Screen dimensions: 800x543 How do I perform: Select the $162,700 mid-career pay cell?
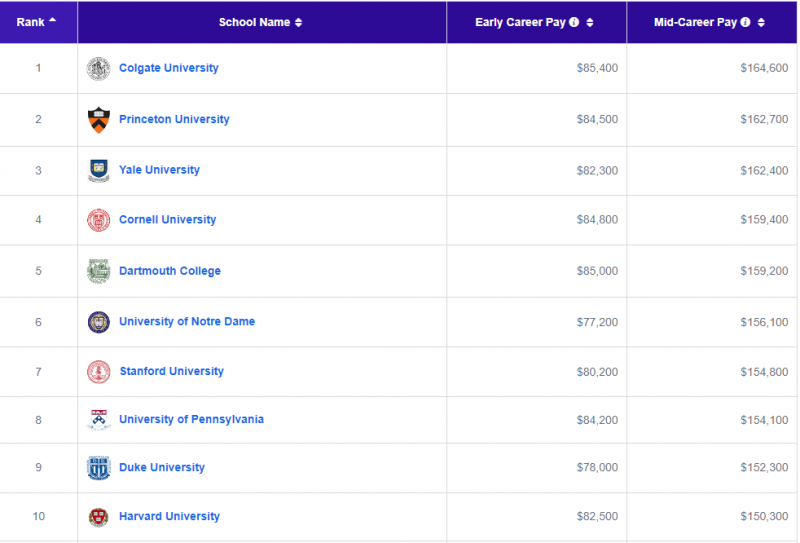pos(712,120)
